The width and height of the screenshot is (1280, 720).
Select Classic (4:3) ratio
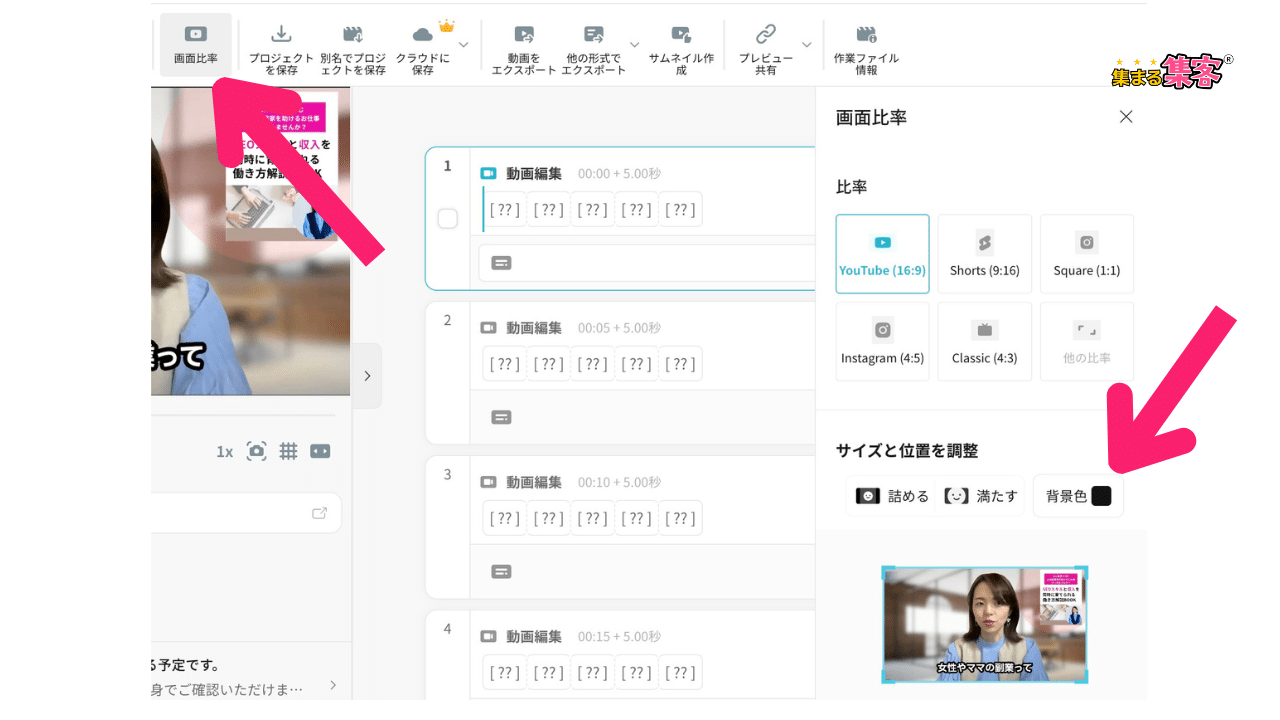[985, 341]
